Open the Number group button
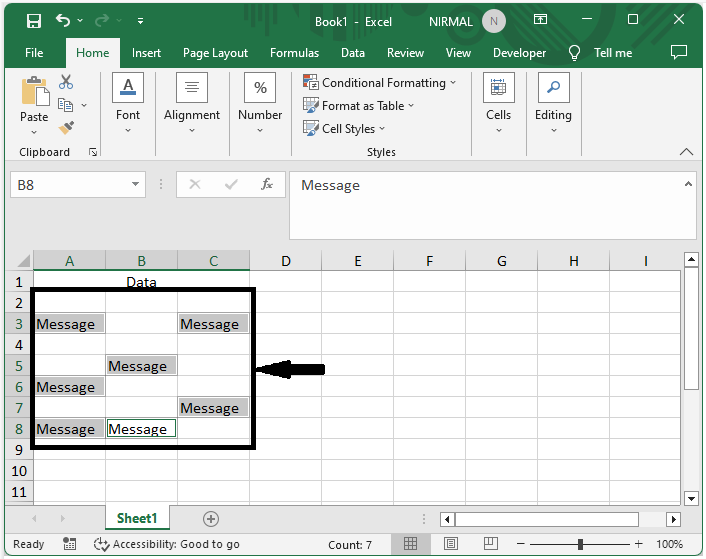 coord(260,104)
